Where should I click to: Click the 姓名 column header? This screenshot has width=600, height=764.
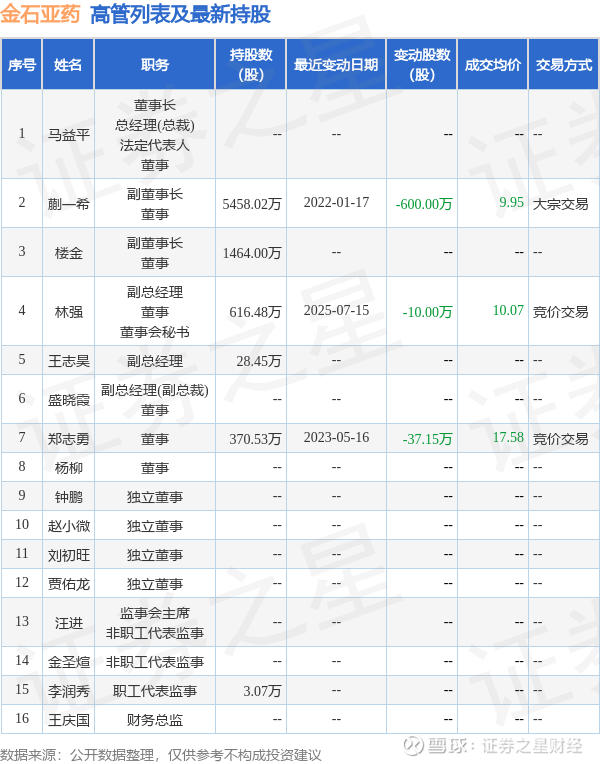(x=68, y=64)
